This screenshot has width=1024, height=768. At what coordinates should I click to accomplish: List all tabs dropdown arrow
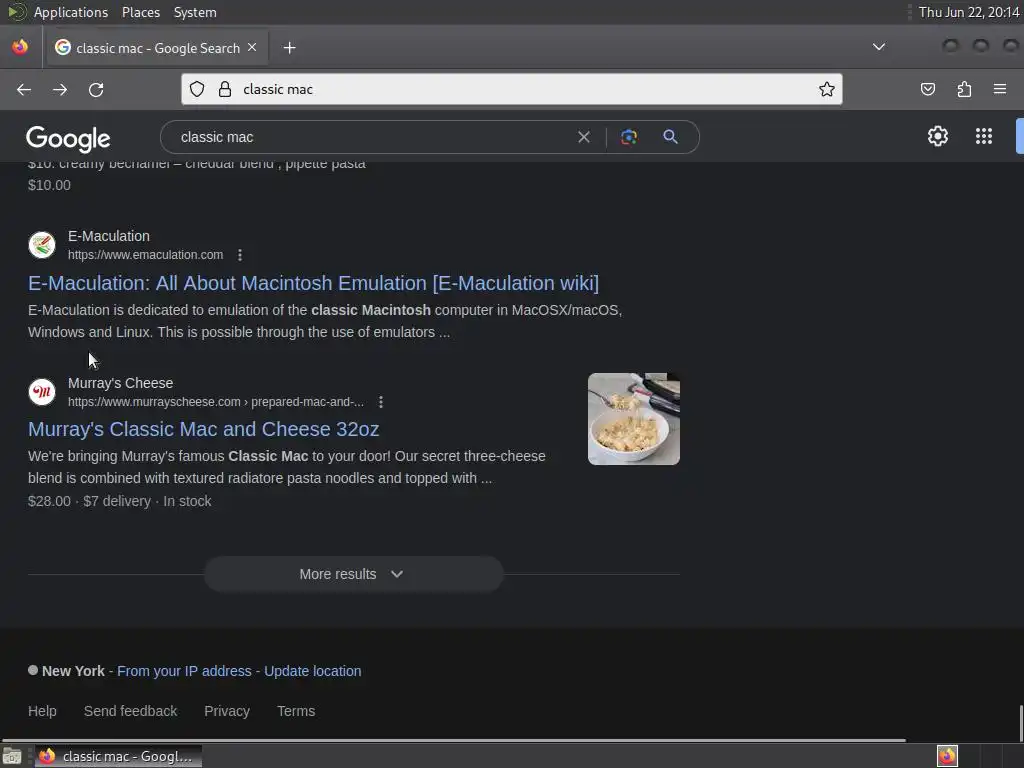[879, 47]
